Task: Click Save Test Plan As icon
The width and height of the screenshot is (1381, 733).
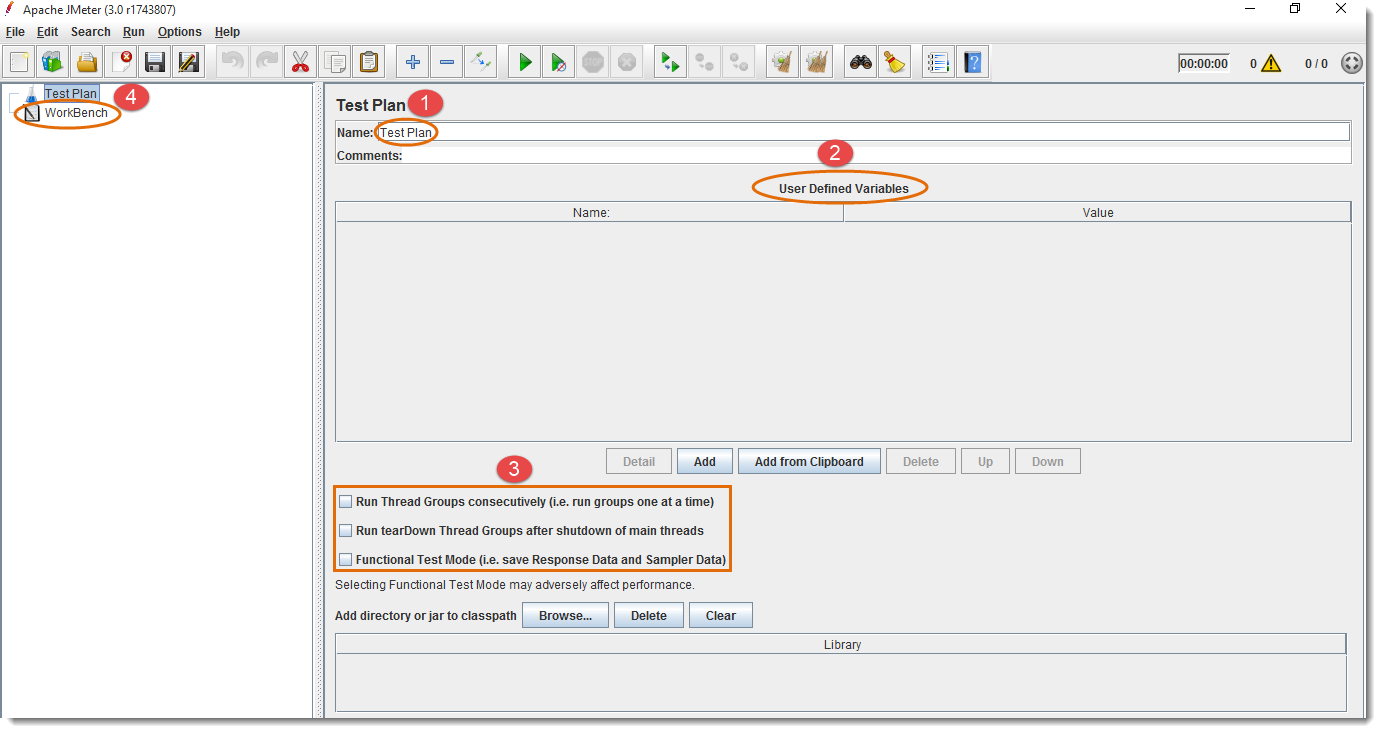Action: 189,62
